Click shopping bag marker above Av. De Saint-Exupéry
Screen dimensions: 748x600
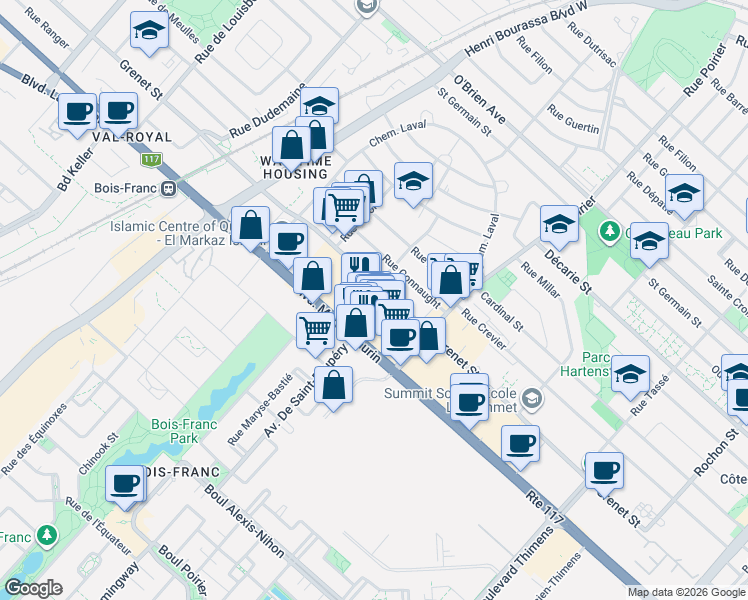(355, 325)
